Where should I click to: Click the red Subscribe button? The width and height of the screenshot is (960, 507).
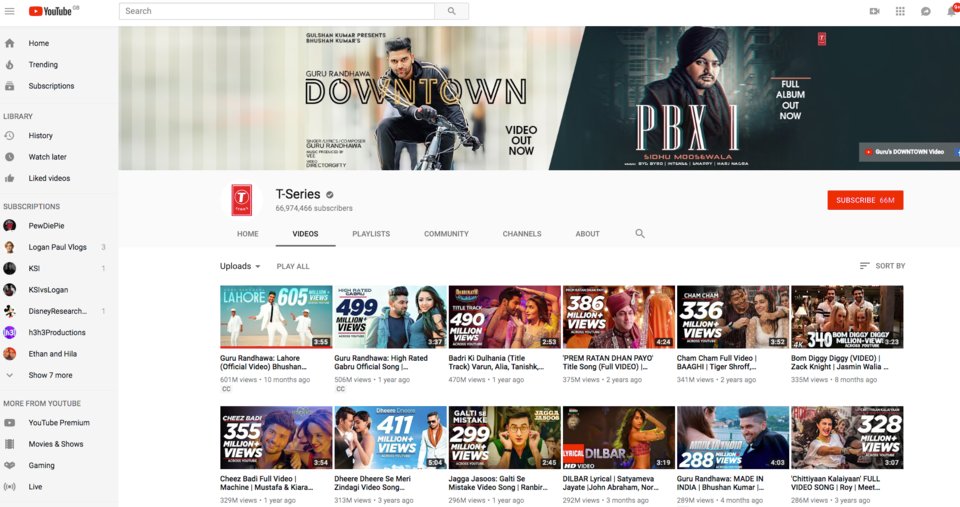coord(865,200)
